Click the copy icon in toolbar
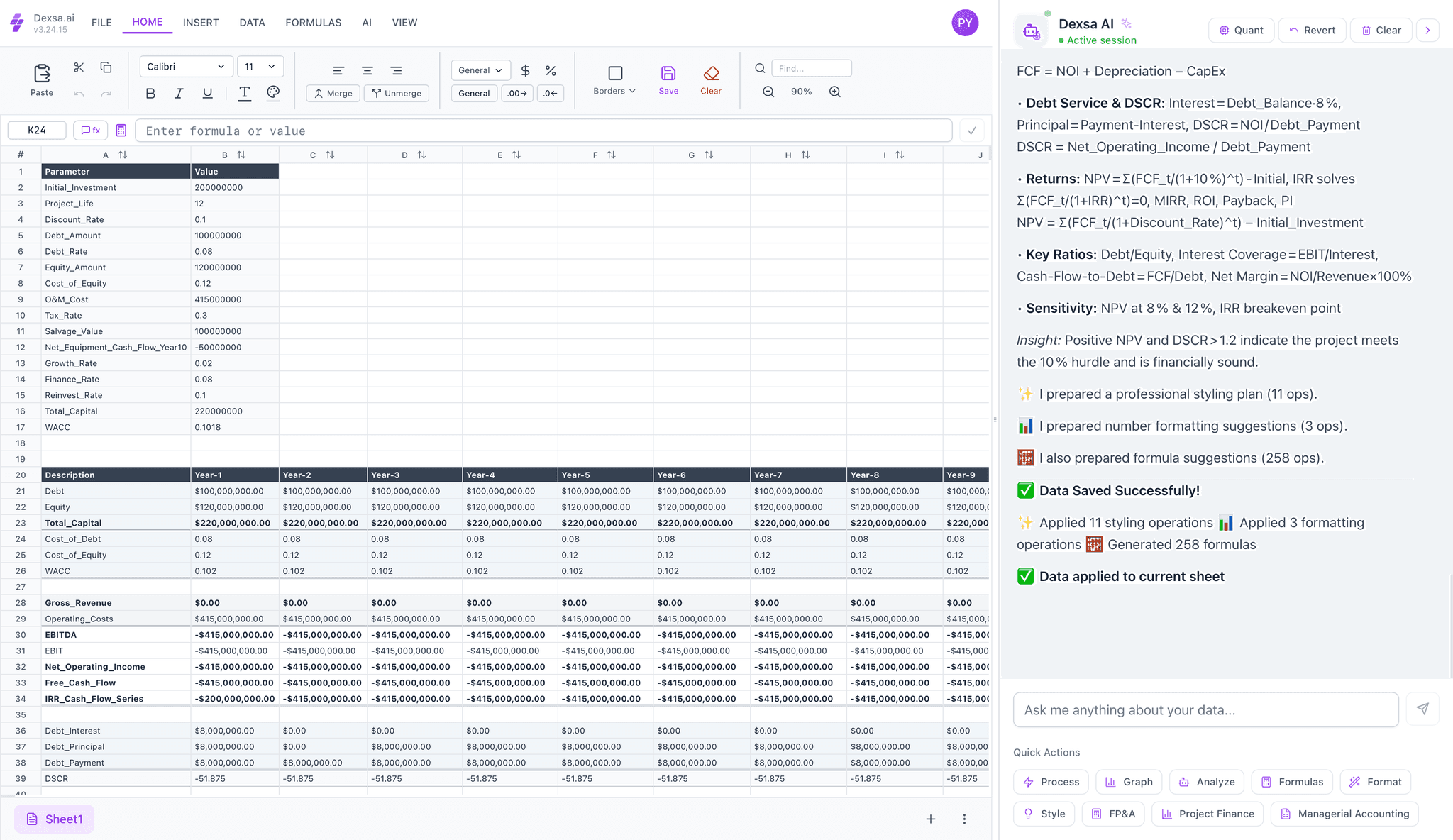 106,67
